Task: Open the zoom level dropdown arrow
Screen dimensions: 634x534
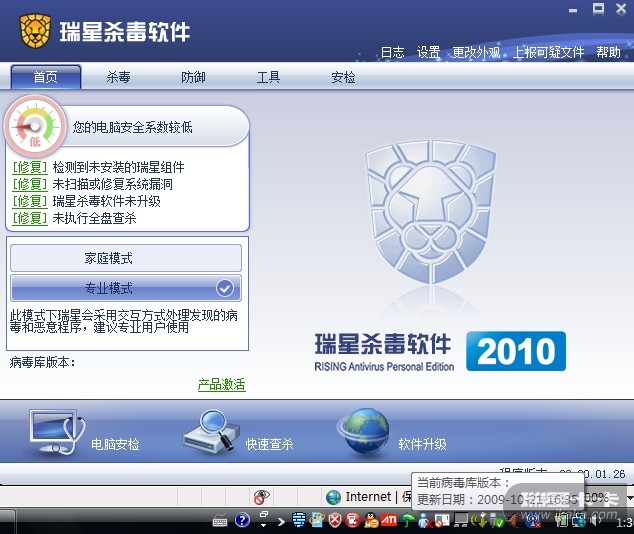Action: [x=630, y=498]
